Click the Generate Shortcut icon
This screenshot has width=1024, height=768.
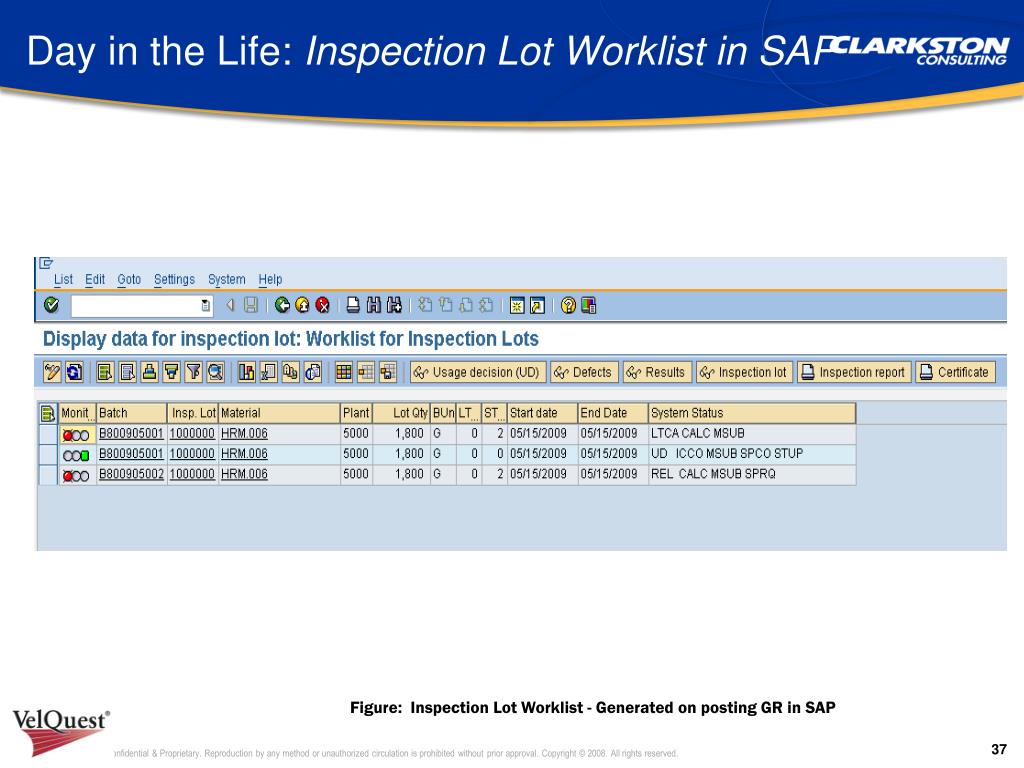[537, 305]
